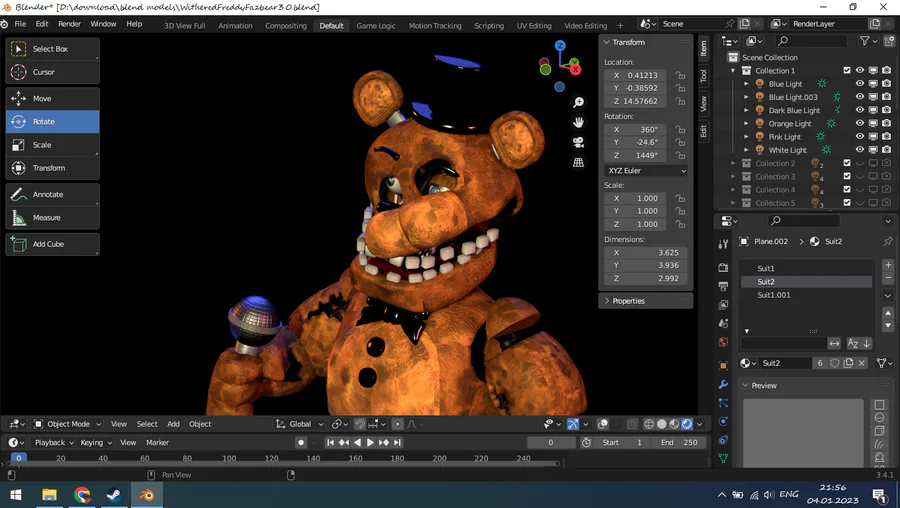Click the play animation button

[x=371, y=442]
